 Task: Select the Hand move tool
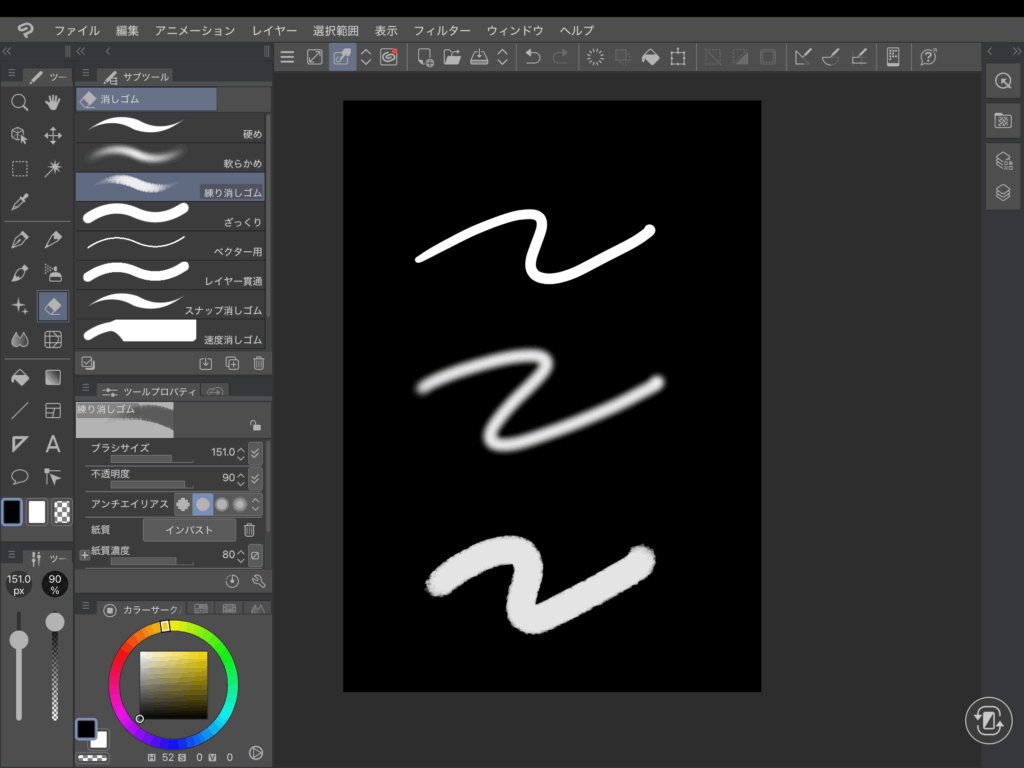tap(53, 102)
